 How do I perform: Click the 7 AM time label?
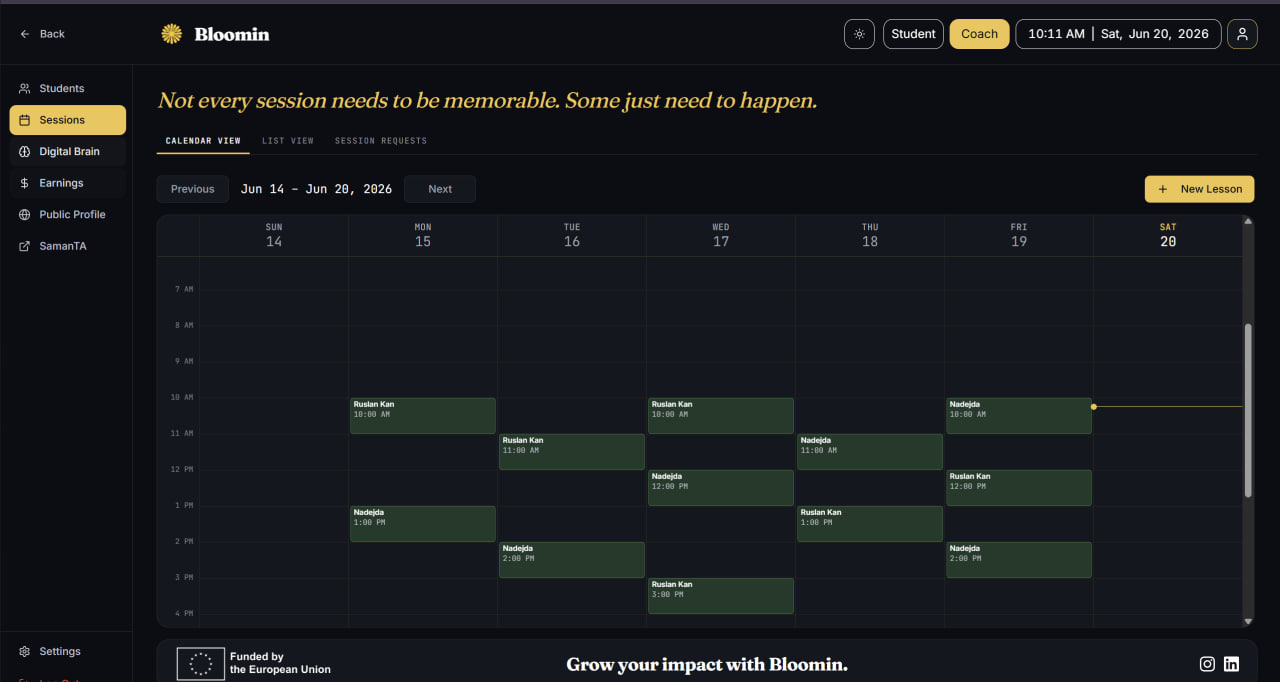184,289
